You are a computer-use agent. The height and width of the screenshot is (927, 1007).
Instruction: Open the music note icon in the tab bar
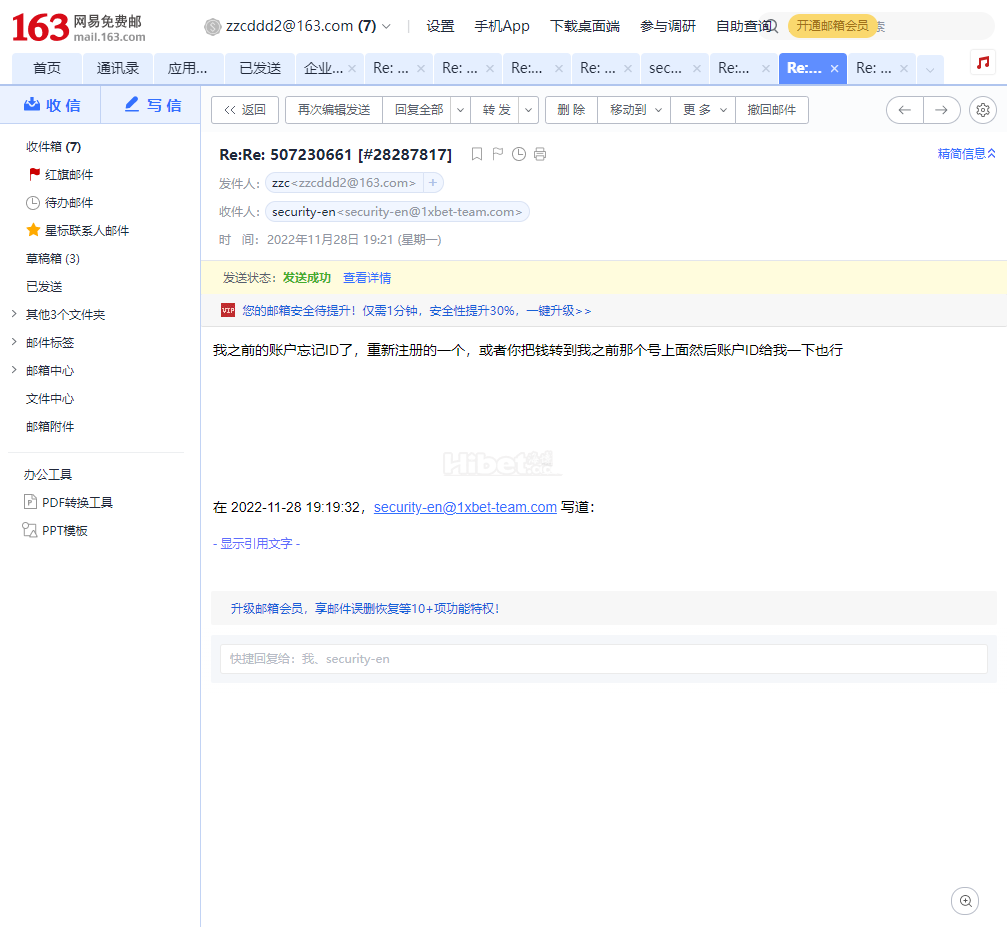(982, 62)
